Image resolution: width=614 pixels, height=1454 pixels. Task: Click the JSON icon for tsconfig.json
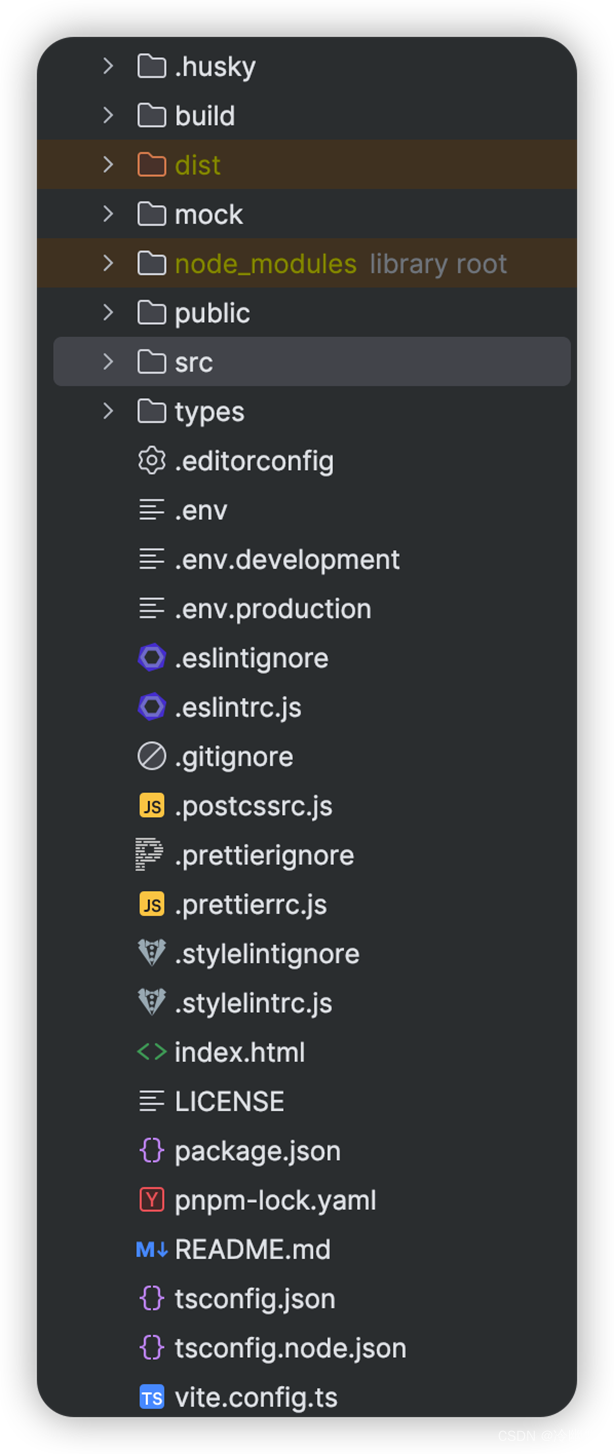(152, 1298)
